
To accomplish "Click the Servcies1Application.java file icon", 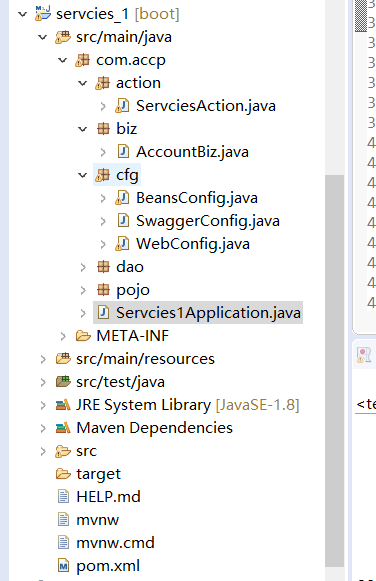I will (103, 313).
